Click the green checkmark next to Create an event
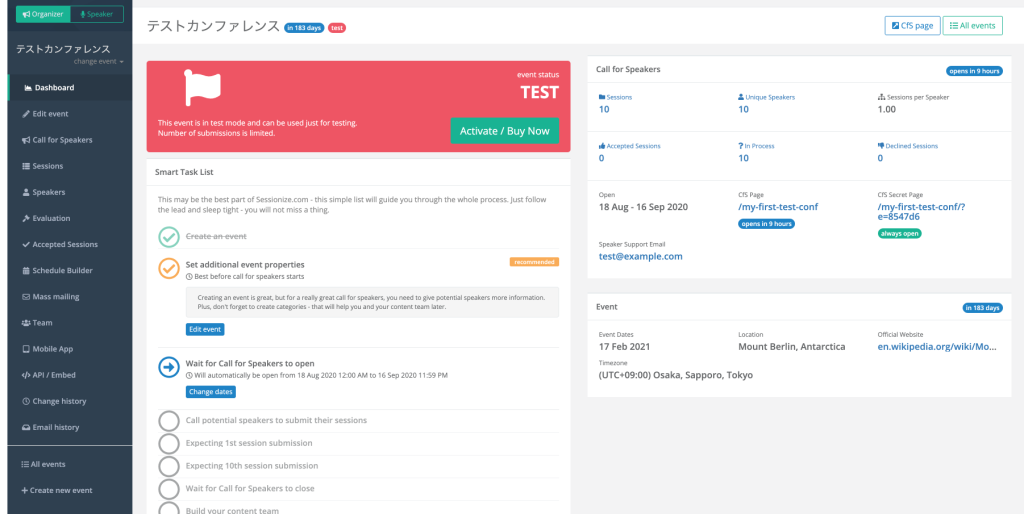 coord(169,237)
